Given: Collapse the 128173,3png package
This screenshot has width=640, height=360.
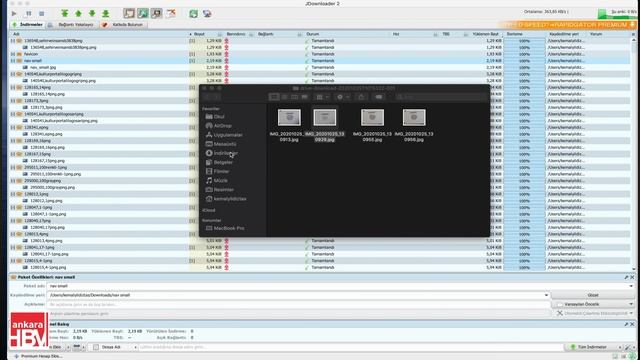Looking at the screenshot, I should [13, 100].
